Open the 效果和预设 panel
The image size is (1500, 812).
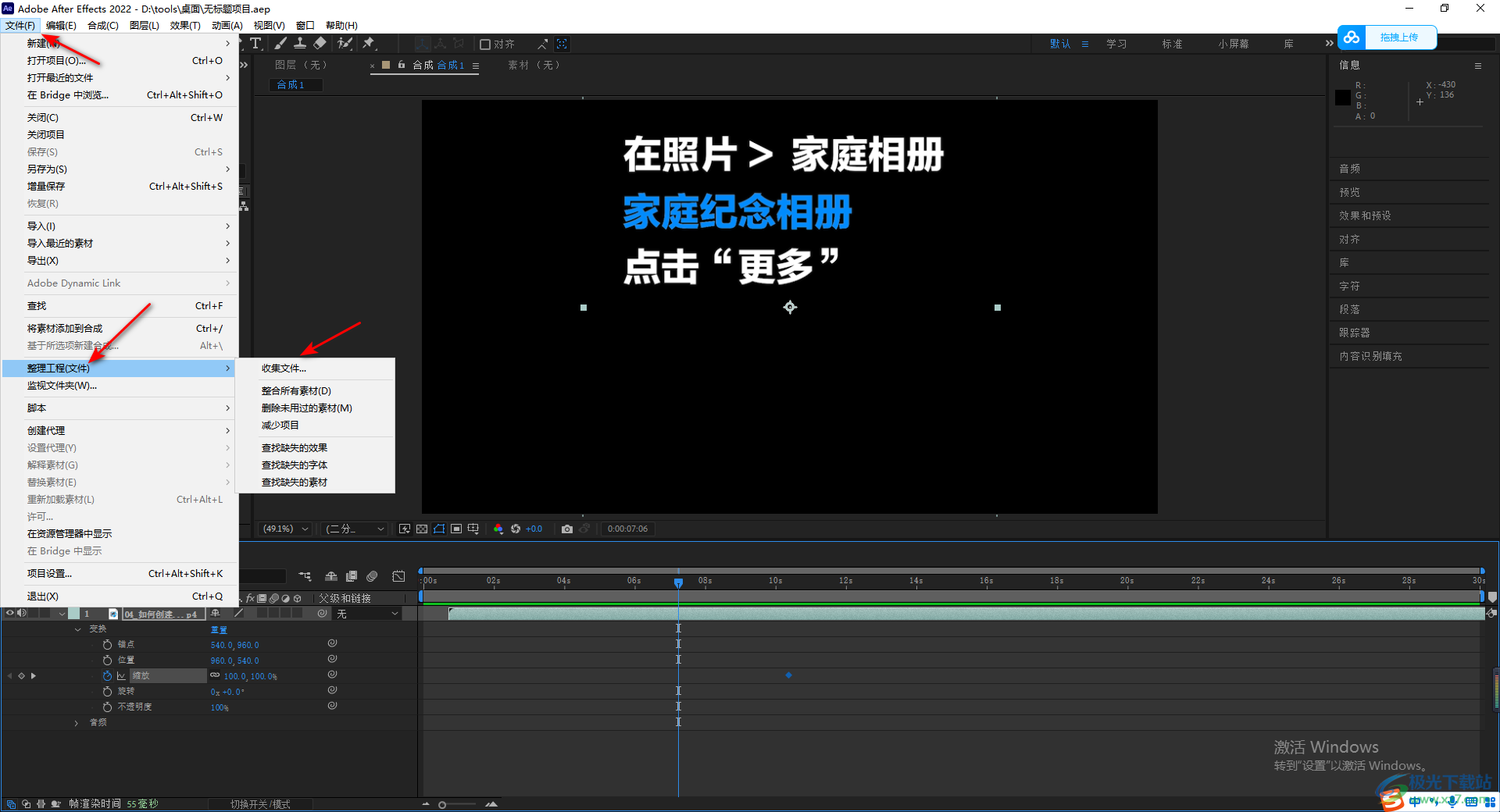(1365, 215)
